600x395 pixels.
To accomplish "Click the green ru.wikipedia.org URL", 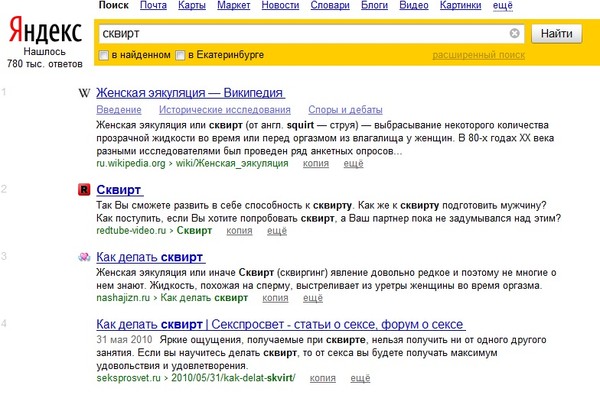I will tap(192, 163).
